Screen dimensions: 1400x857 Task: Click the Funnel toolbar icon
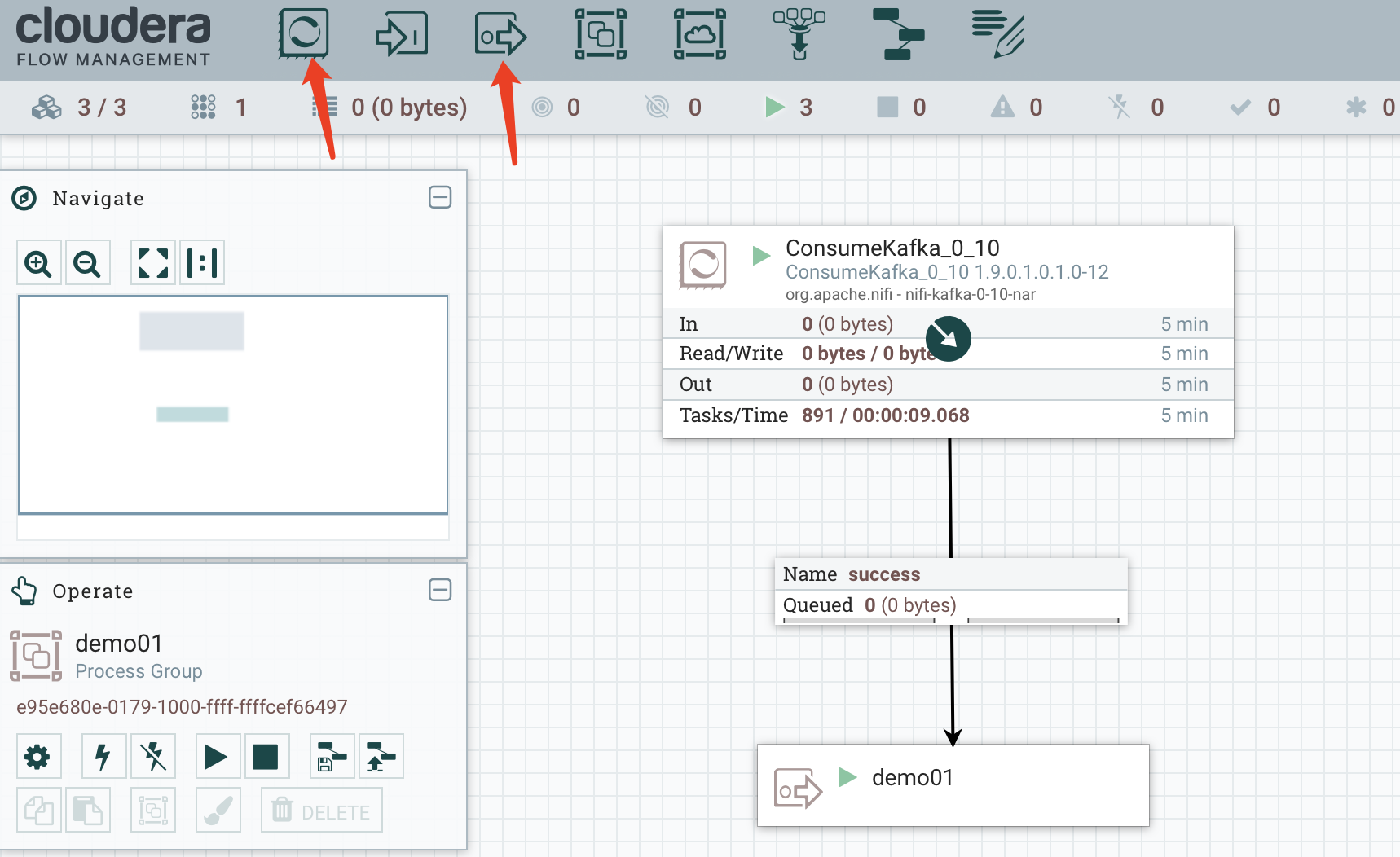click(x=799, y=34)
